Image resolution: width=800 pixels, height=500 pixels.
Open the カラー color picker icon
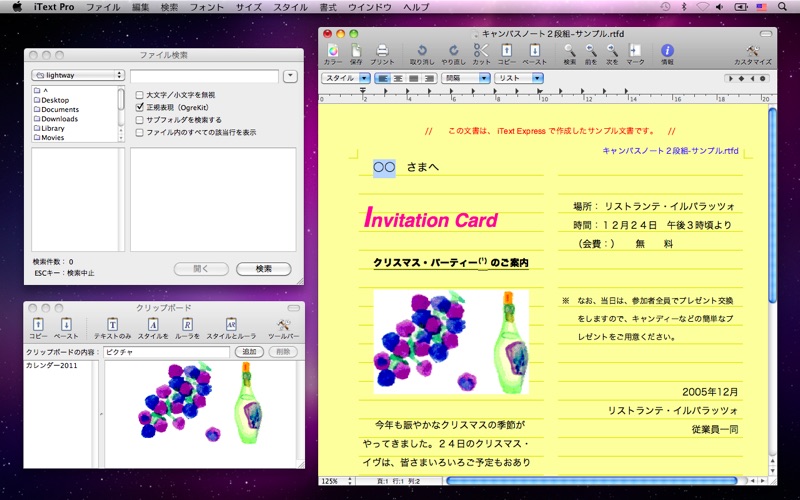pos(333,51)
